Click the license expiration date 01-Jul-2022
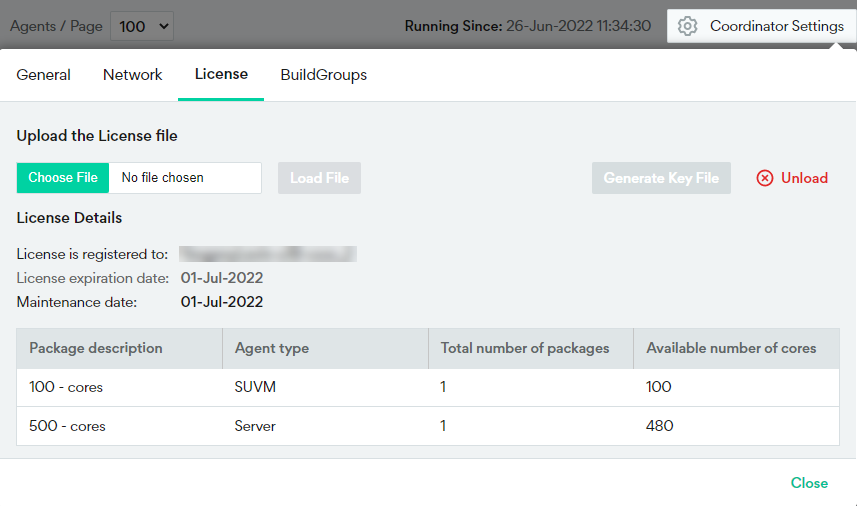The width and height of the screenshot is (857, 506). point(222,278)
